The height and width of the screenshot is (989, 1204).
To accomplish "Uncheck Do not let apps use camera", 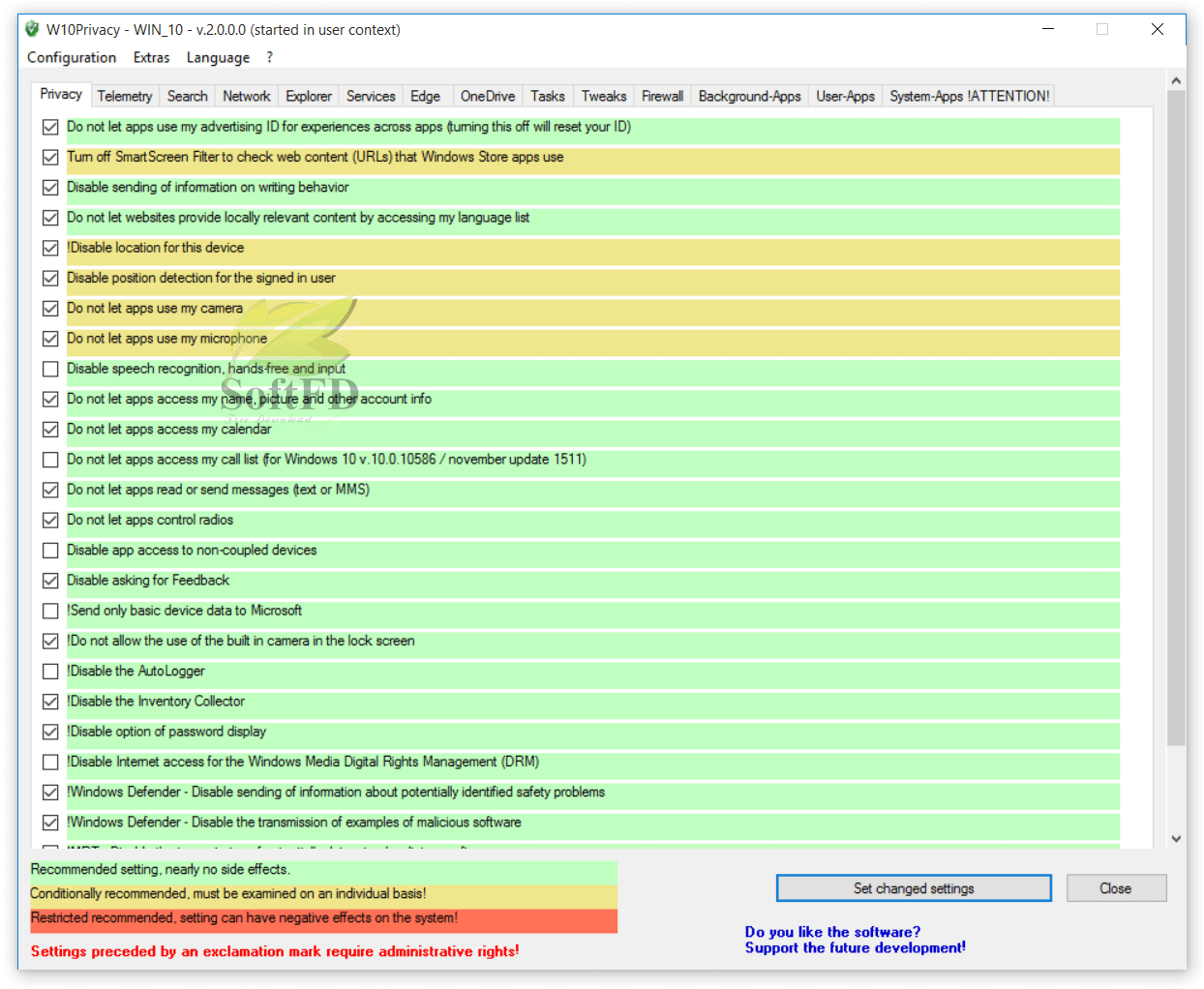I will pyautogui.click(x=50, y=309).
